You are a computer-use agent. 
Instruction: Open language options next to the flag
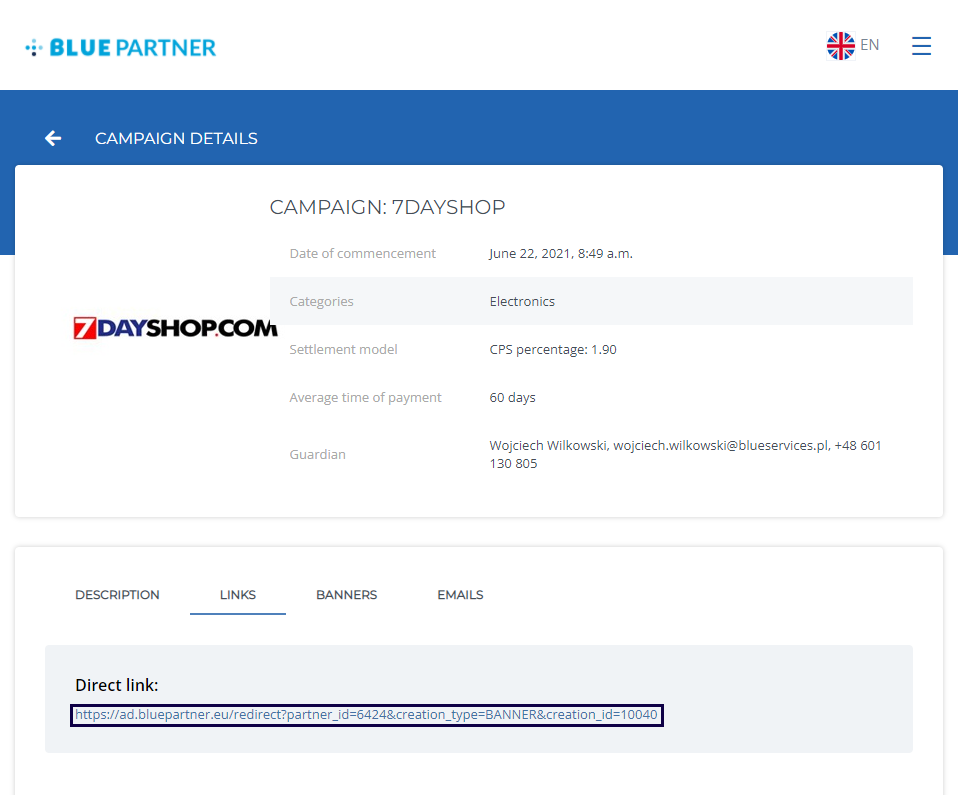click(x=869, y=45)
